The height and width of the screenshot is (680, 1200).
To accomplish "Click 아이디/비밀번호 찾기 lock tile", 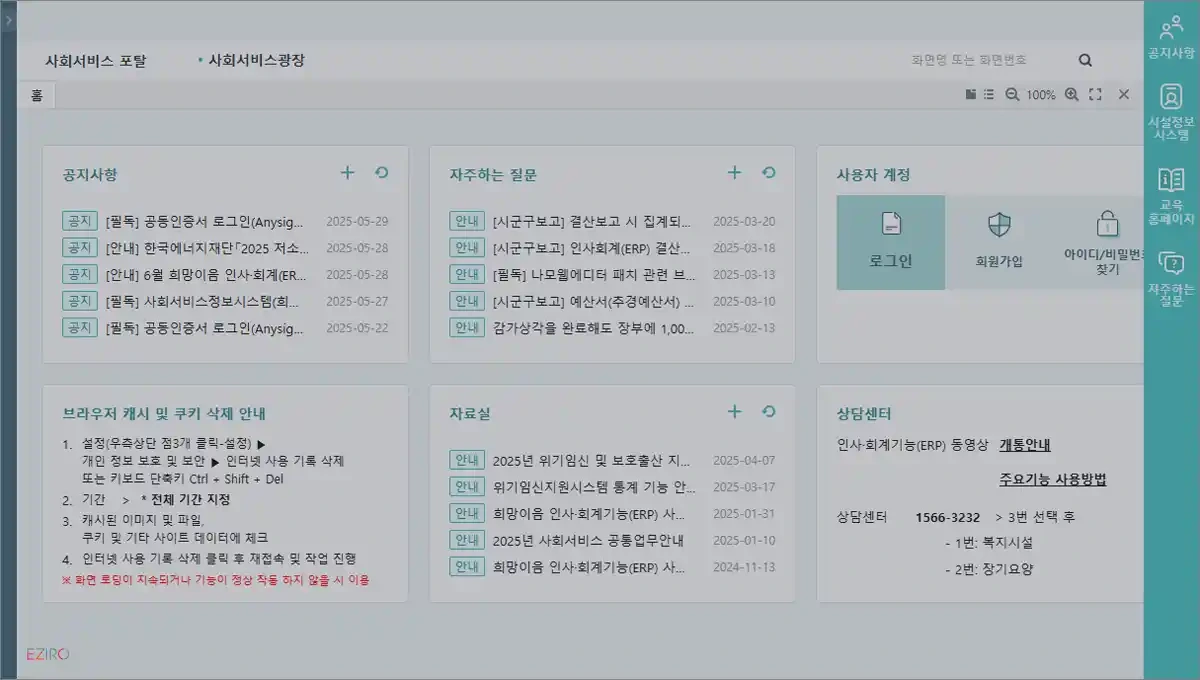I will pos(1099,243).
